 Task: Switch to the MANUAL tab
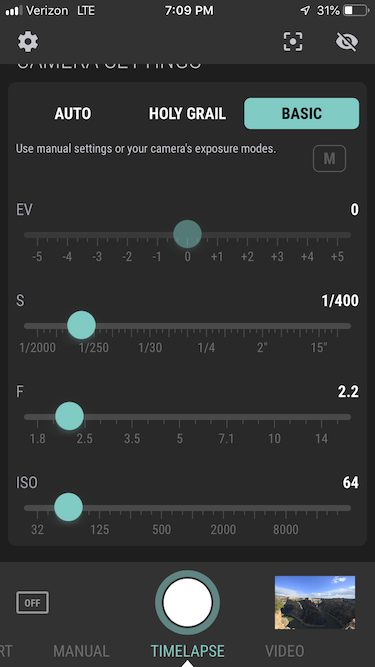coord(81,651)
